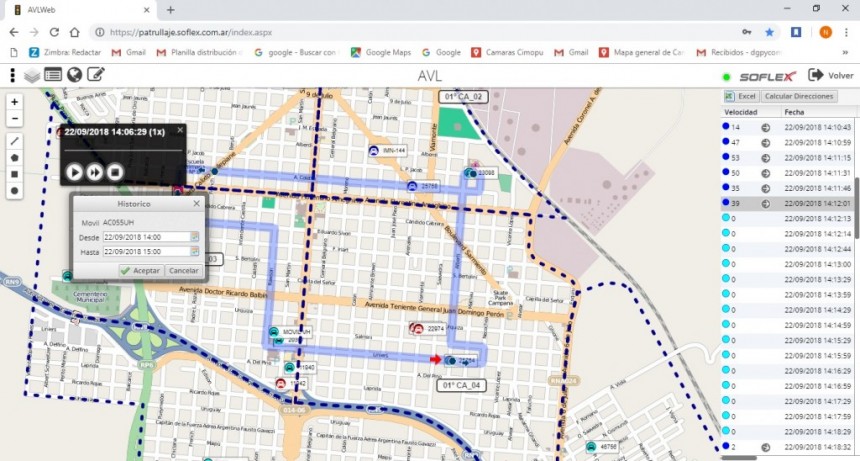Screen dimensions: 860x461
Task: Fast-forward the route playback
Action: pyautogui.click(x=94, y=172)
